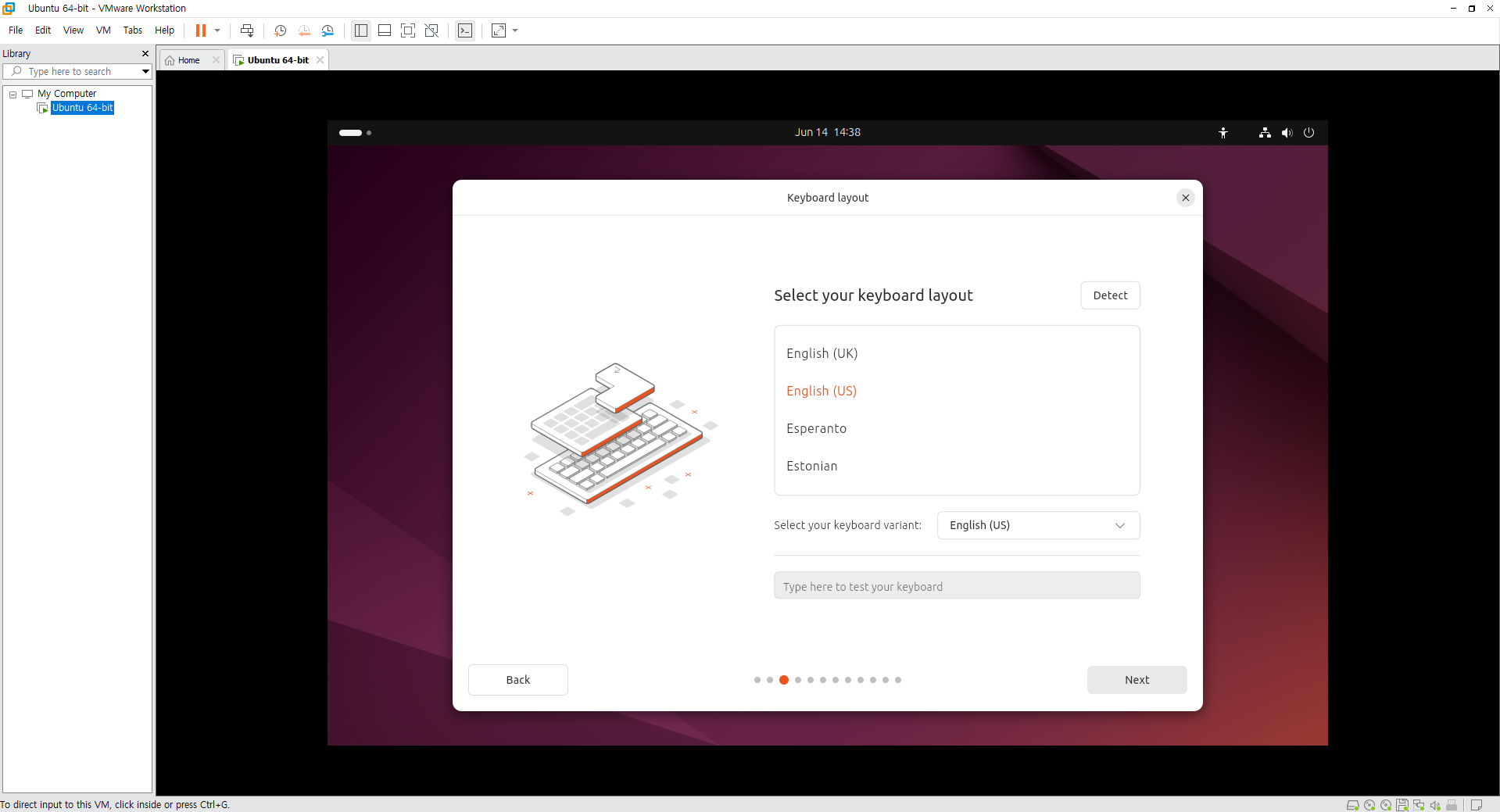Image resolution: width=1500 pixels, height=812 pixels.
Task: Send Ctrl+Alt+Del to the virtual machine
Action: pyautogui.click(x=247, y=30)
